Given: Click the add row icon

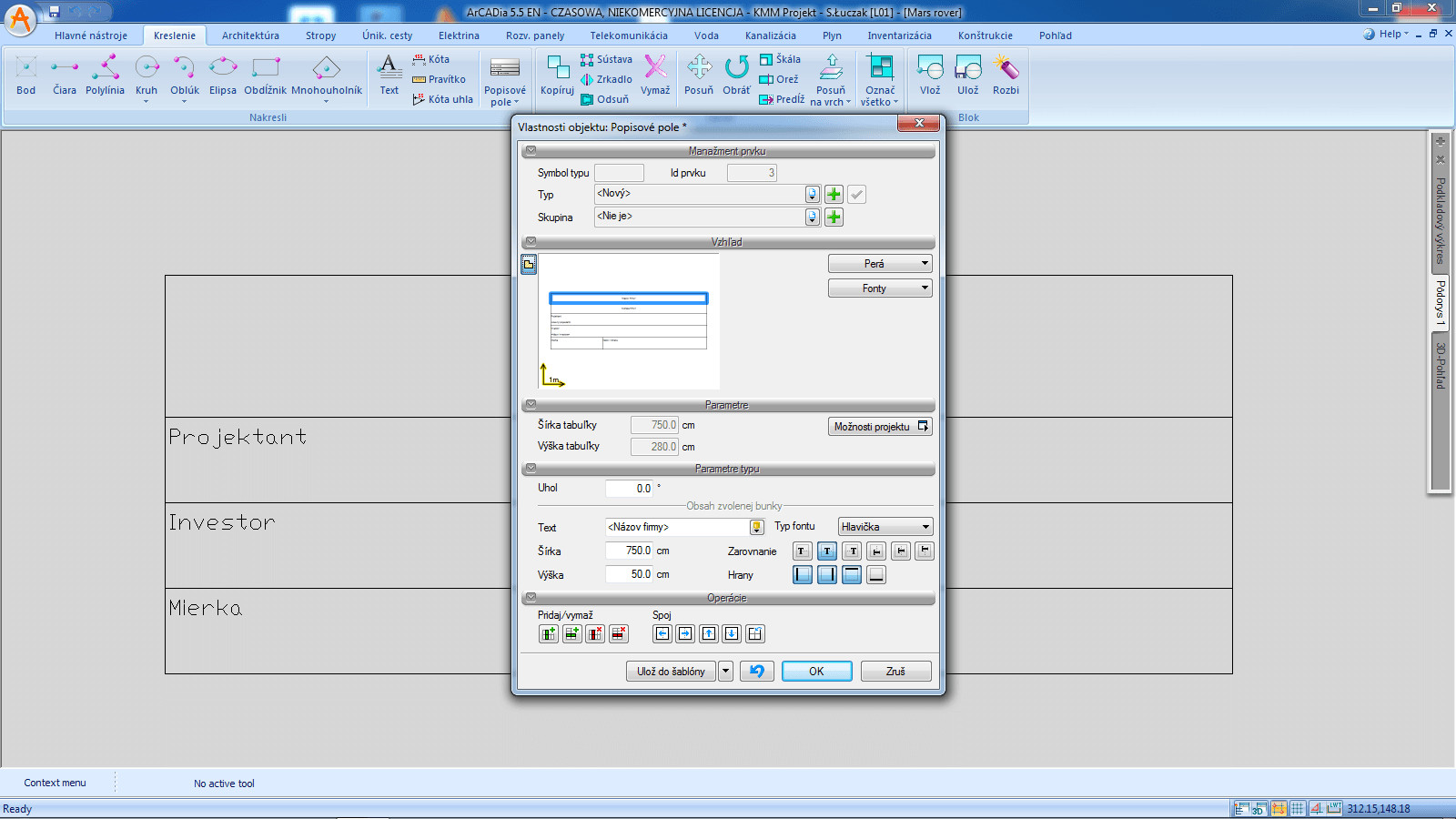Looking at the screenshot, I should [x=572, y=633].
